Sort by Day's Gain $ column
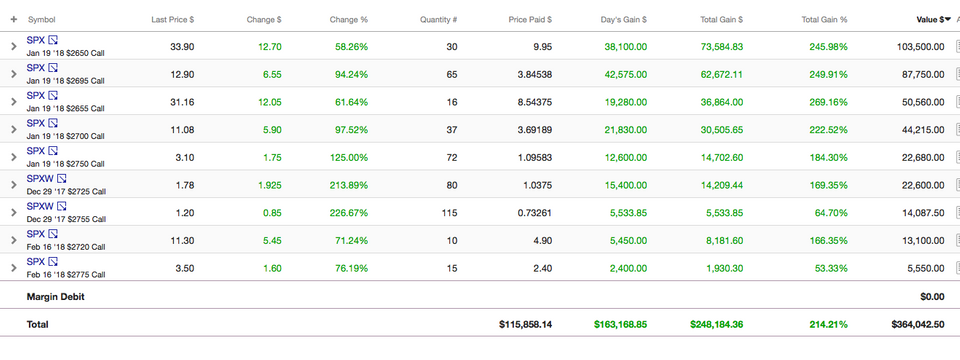Viewport: 960px width, 360px height. tap(623, 20)
